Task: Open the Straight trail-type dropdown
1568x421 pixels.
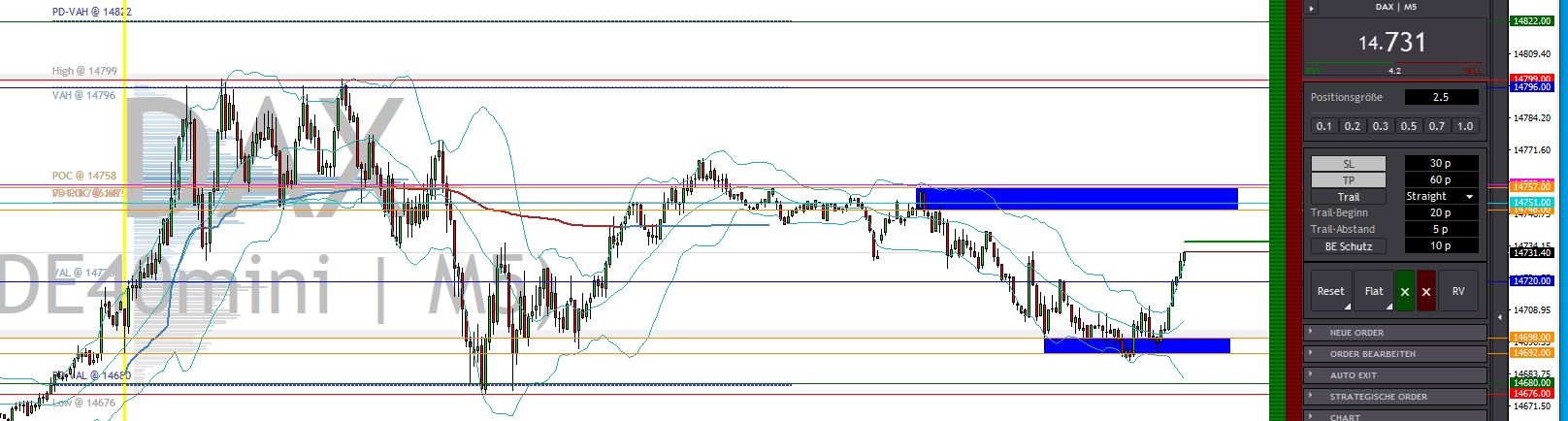Action: 1441,196
